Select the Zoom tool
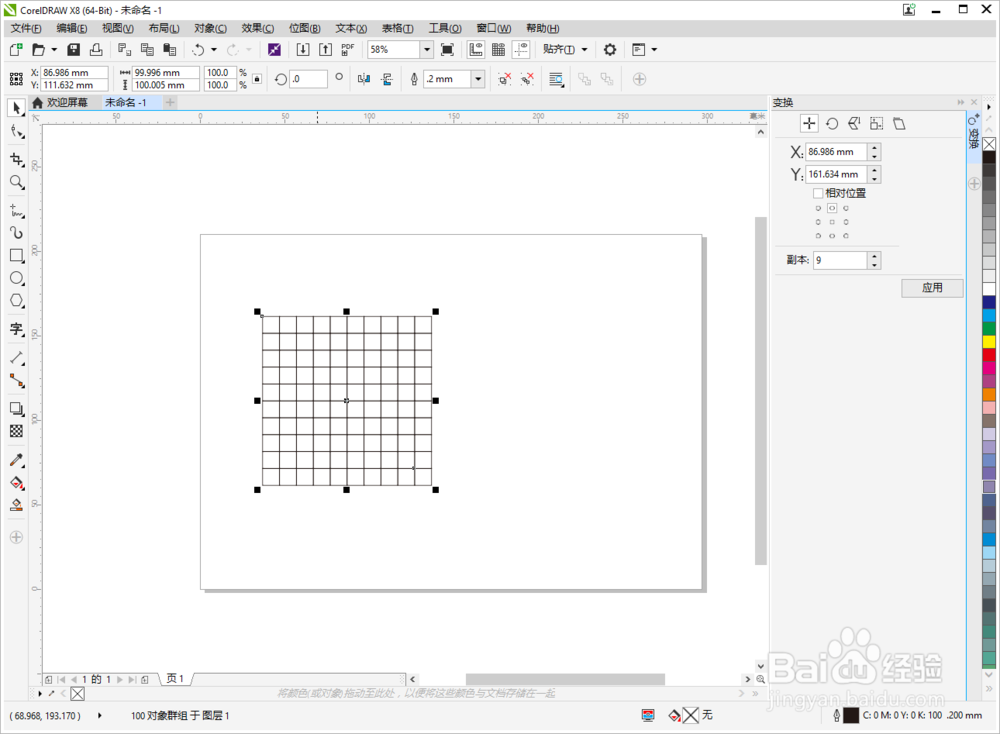 (16, 183)
